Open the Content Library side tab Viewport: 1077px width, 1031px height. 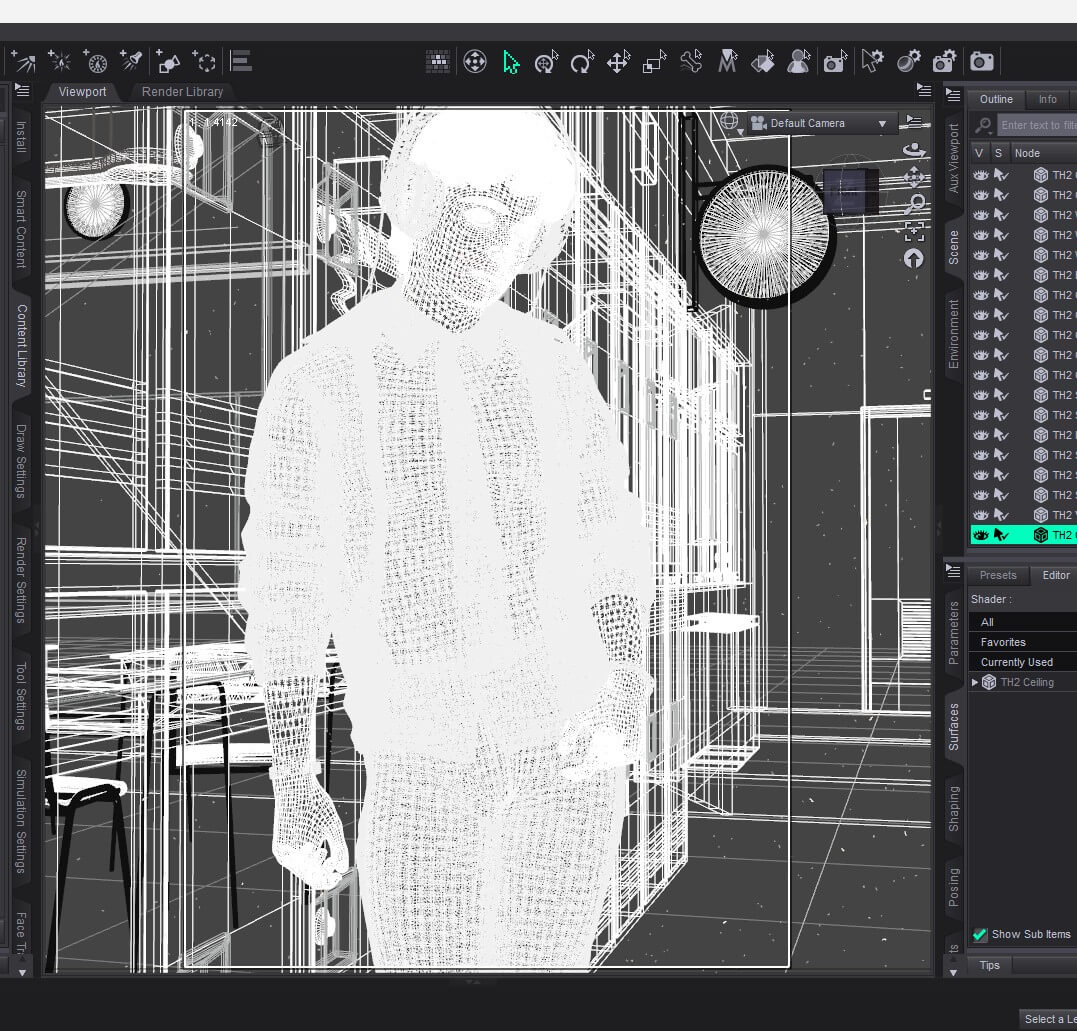pos(22,345)
